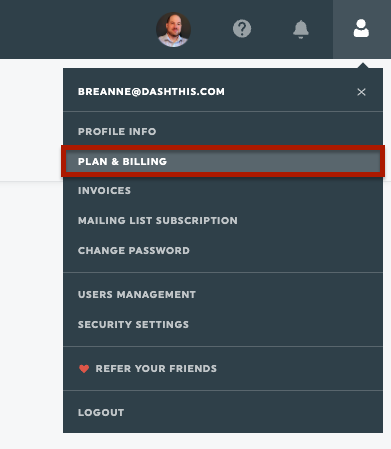Screen dimensions: 391x449
Task: Open Security Settings
Action: [x=133, y=324]
